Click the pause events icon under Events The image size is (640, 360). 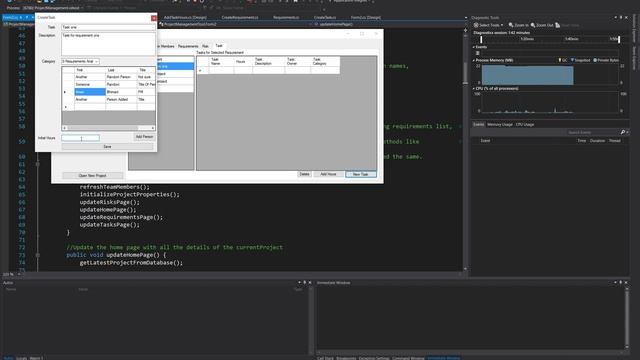pos(478,53)
